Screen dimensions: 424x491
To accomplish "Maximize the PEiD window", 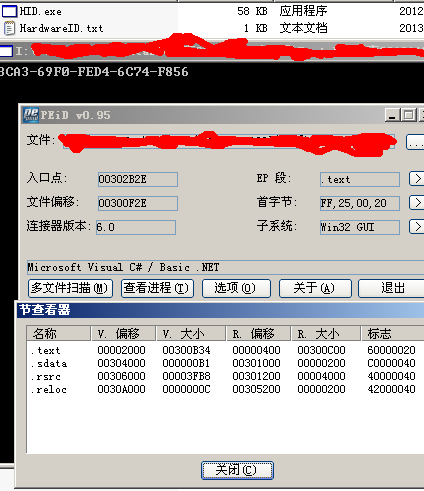I will (x=409, y=115).
